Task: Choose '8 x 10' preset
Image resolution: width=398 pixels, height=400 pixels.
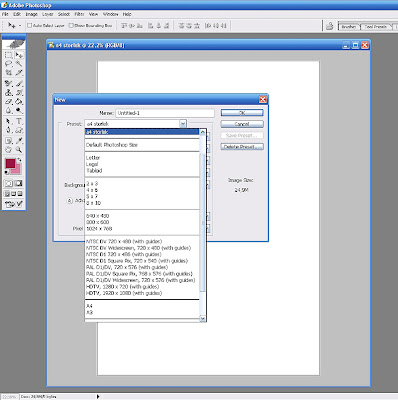Action: [x=142, y=203]
